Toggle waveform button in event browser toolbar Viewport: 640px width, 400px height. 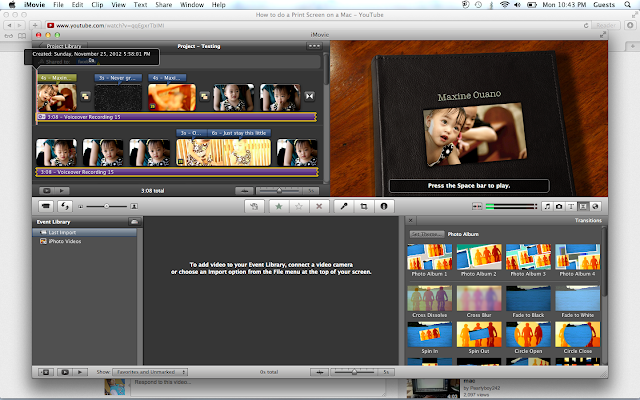(x=320, y=372)
